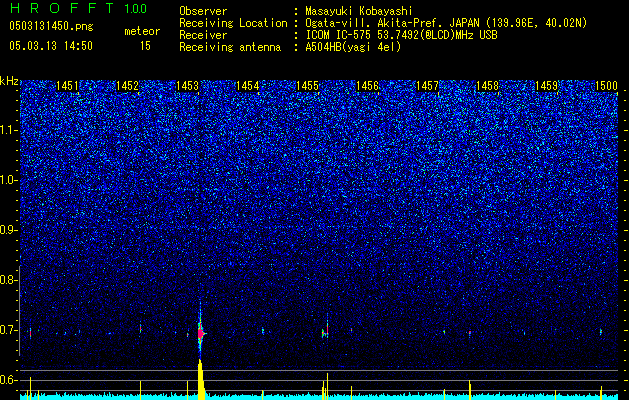
Task: Click the meteor count value 15
Action: click(x=145, y=45)
